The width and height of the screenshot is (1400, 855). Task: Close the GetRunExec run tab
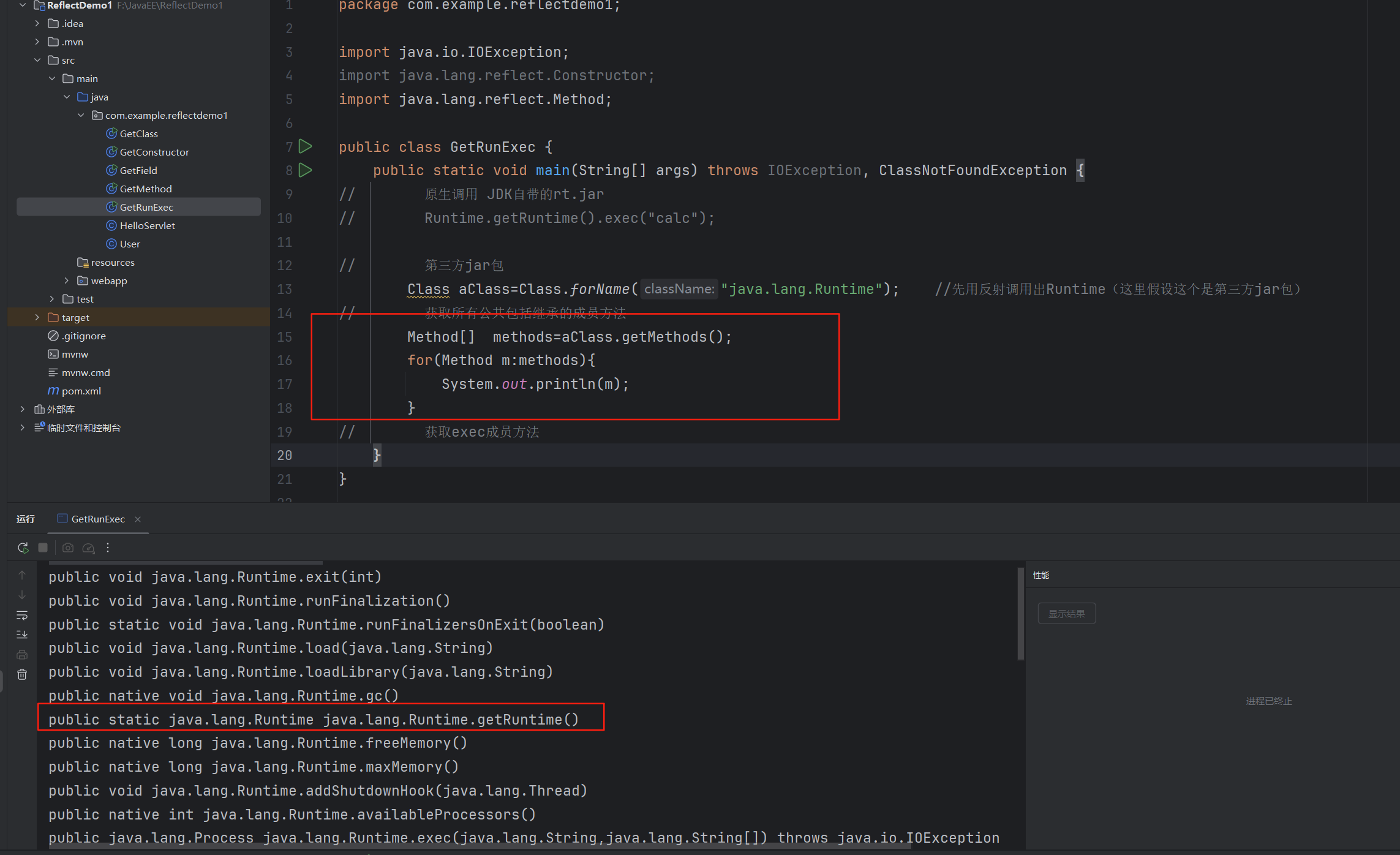coord(138,519)
